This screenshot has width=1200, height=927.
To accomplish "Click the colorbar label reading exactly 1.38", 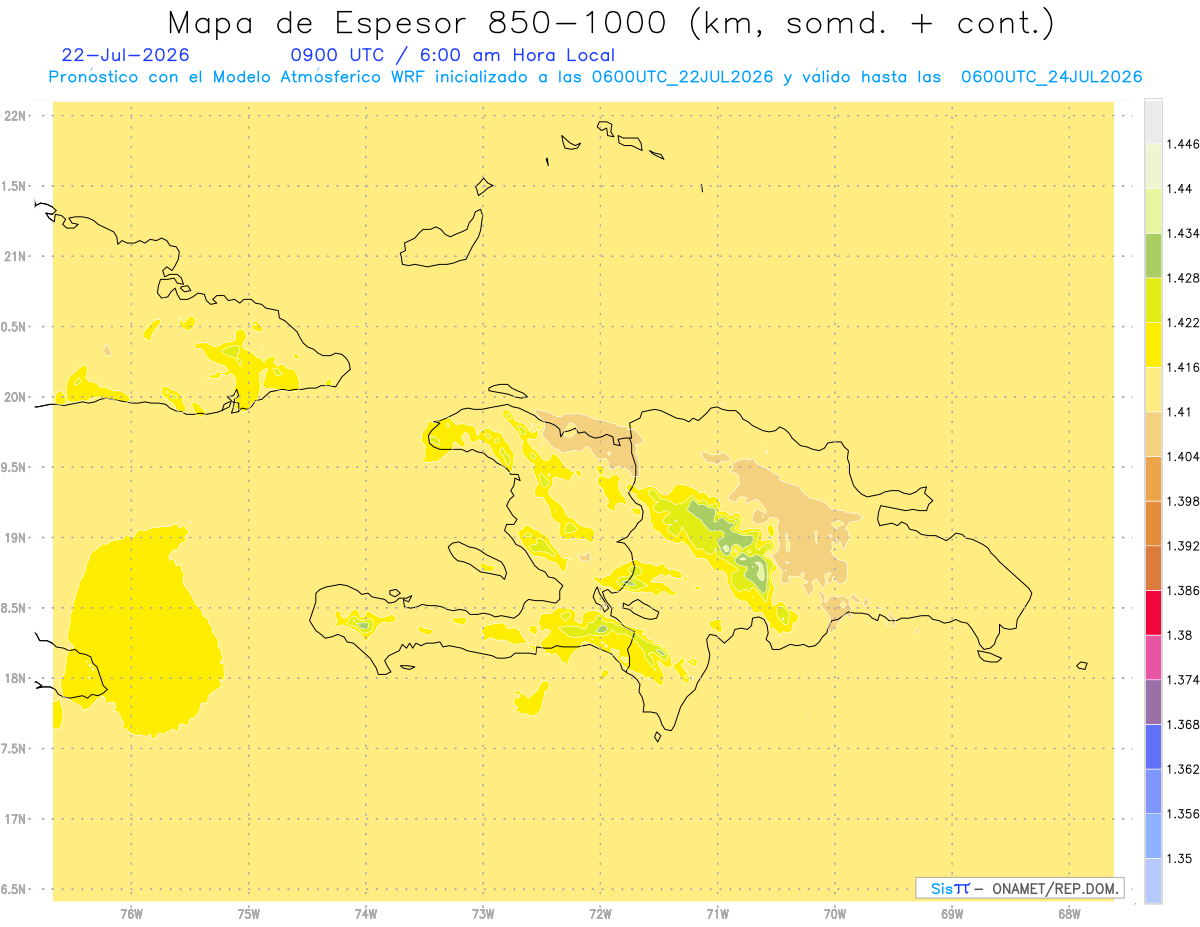I will tap(1179, 635).
